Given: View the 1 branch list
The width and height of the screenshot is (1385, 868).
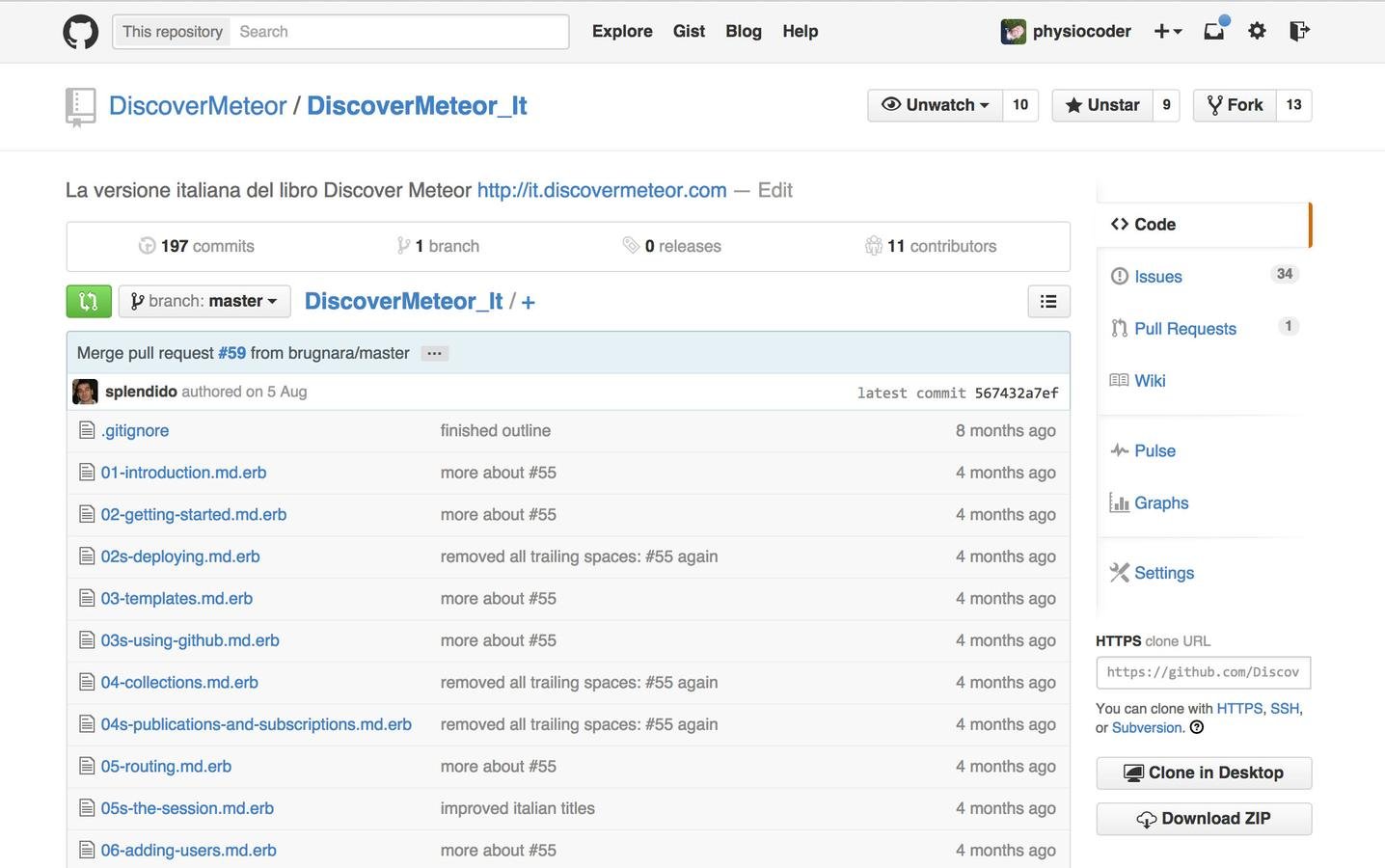Looking at the screenshot, I should (x=438, y=246).
